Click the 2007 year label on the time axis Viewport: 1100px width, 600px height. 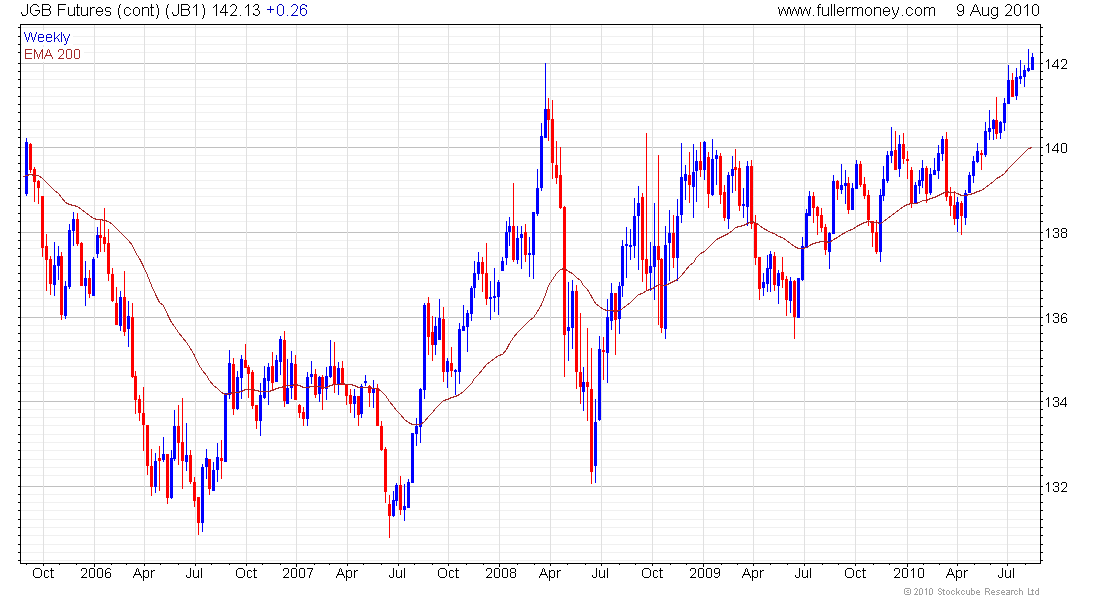click(x=297, y=573)
